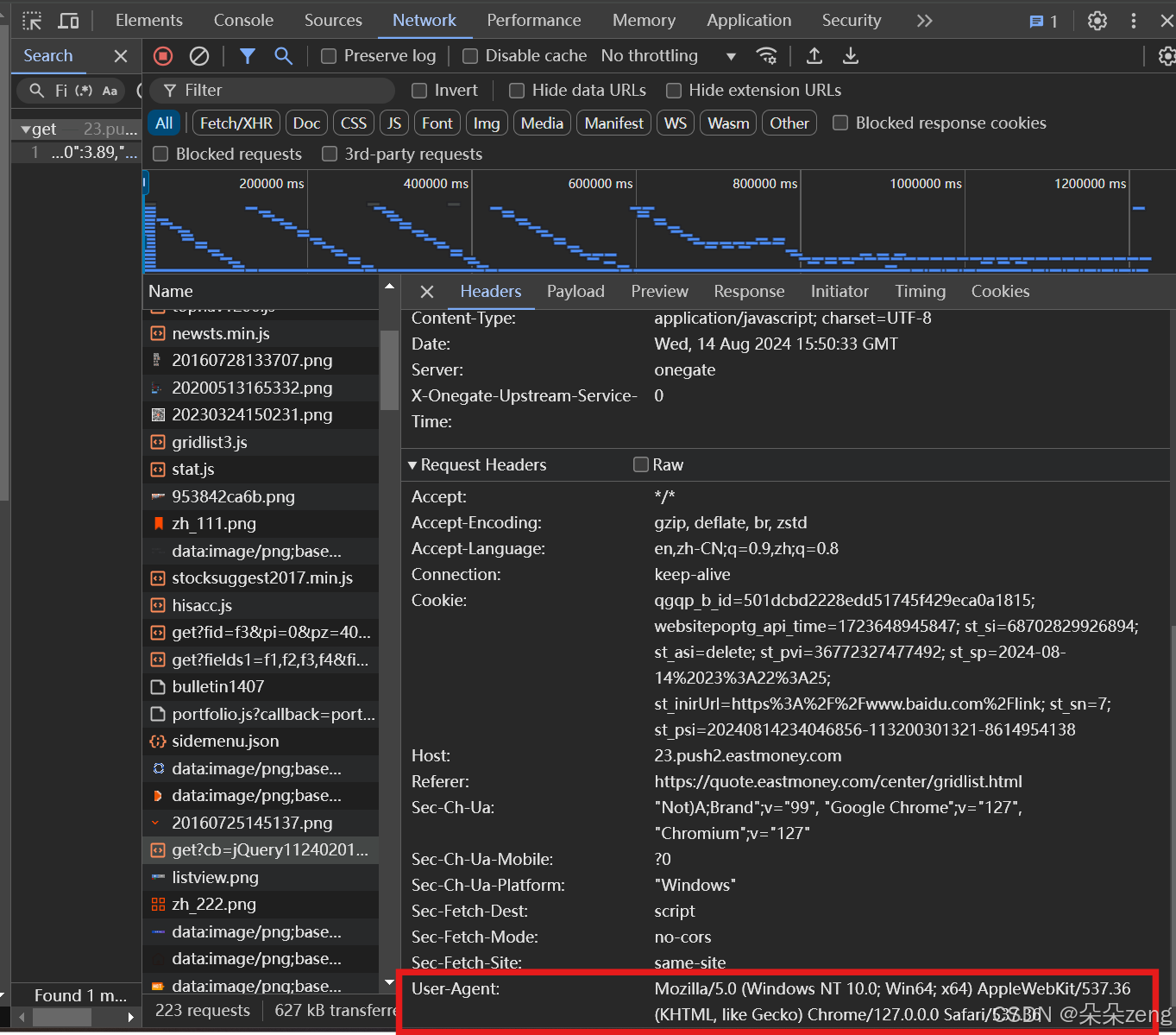Toggle the network filter funnel icon
The height and width of the screenshot is (1035, 1176).
[248, 56]
